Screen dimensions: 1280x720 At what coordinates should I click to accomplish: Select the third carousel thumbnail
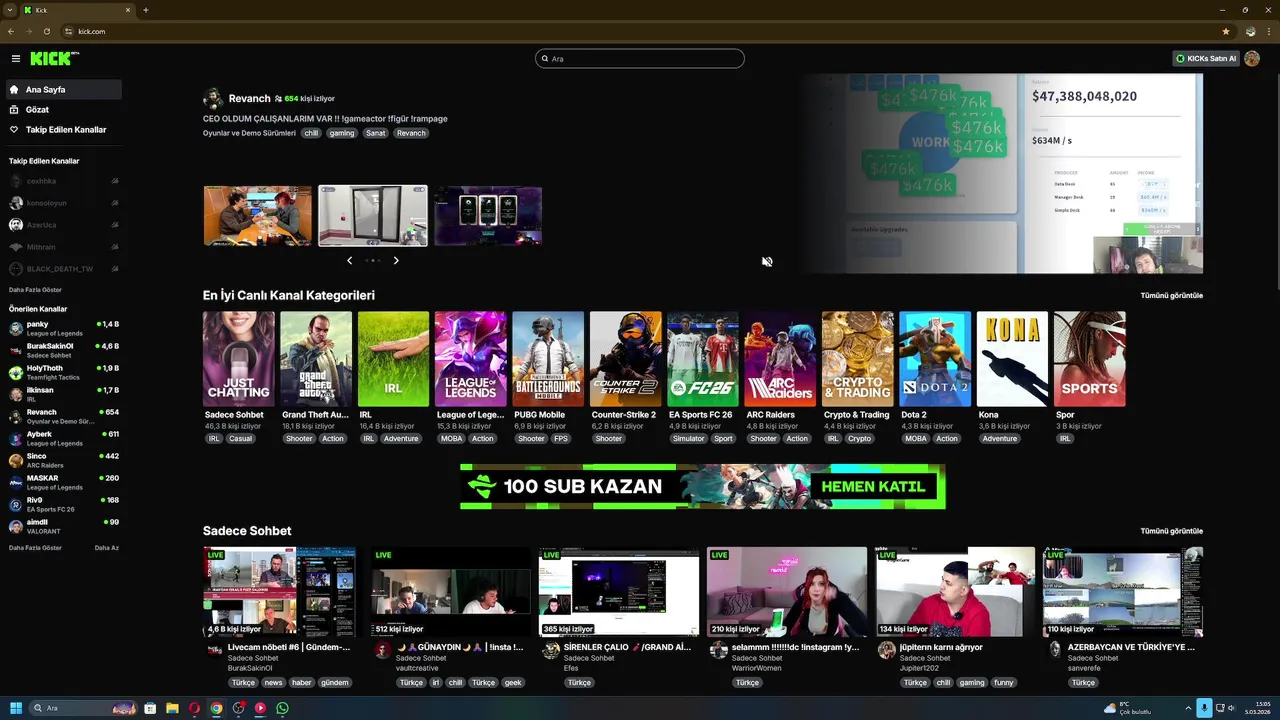pos(488,216)
